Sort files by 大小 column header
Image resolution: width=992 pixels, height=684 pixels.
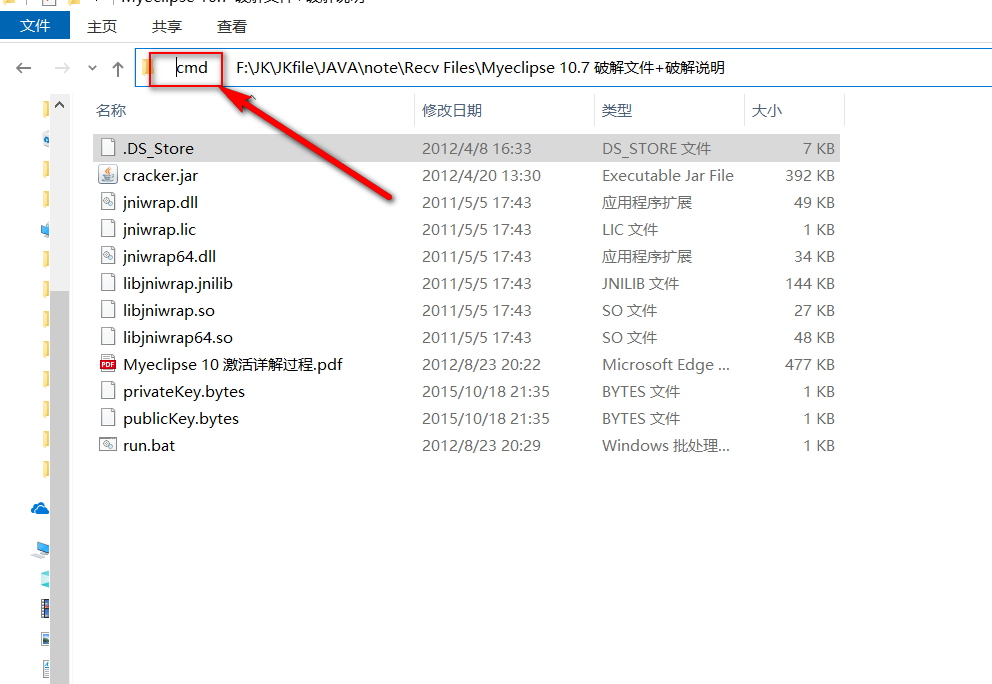point(767,111)
